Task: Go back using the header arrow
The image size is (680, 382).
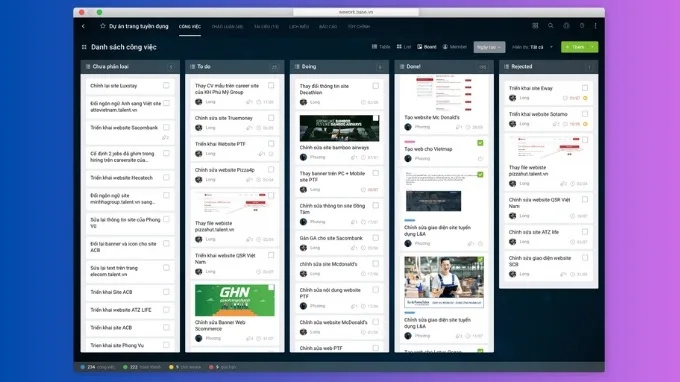Action: pos(83,26)
